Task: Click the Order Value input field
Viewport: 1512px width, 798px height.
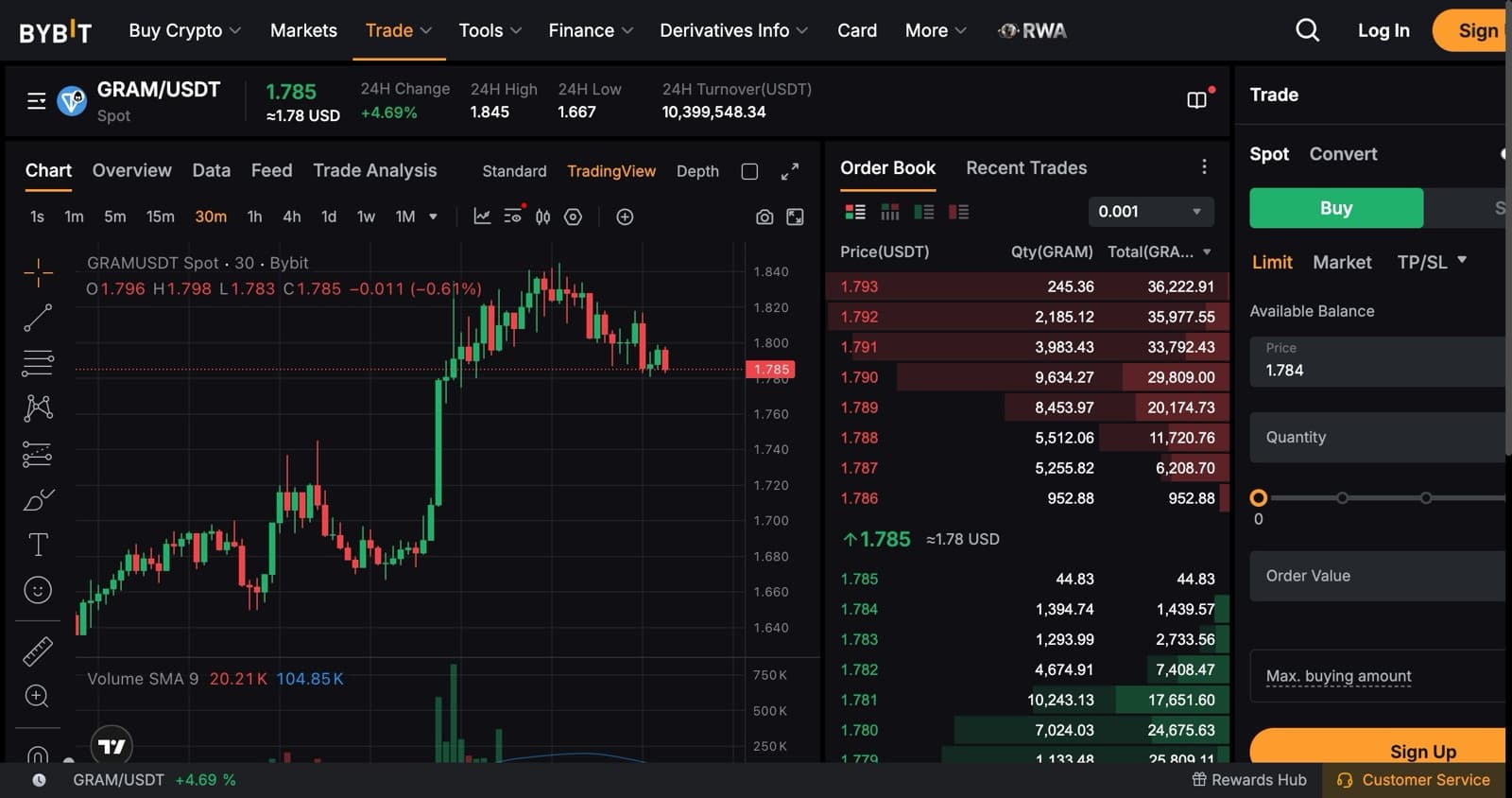Action: pyautogui.click(x=1378, y=576)
